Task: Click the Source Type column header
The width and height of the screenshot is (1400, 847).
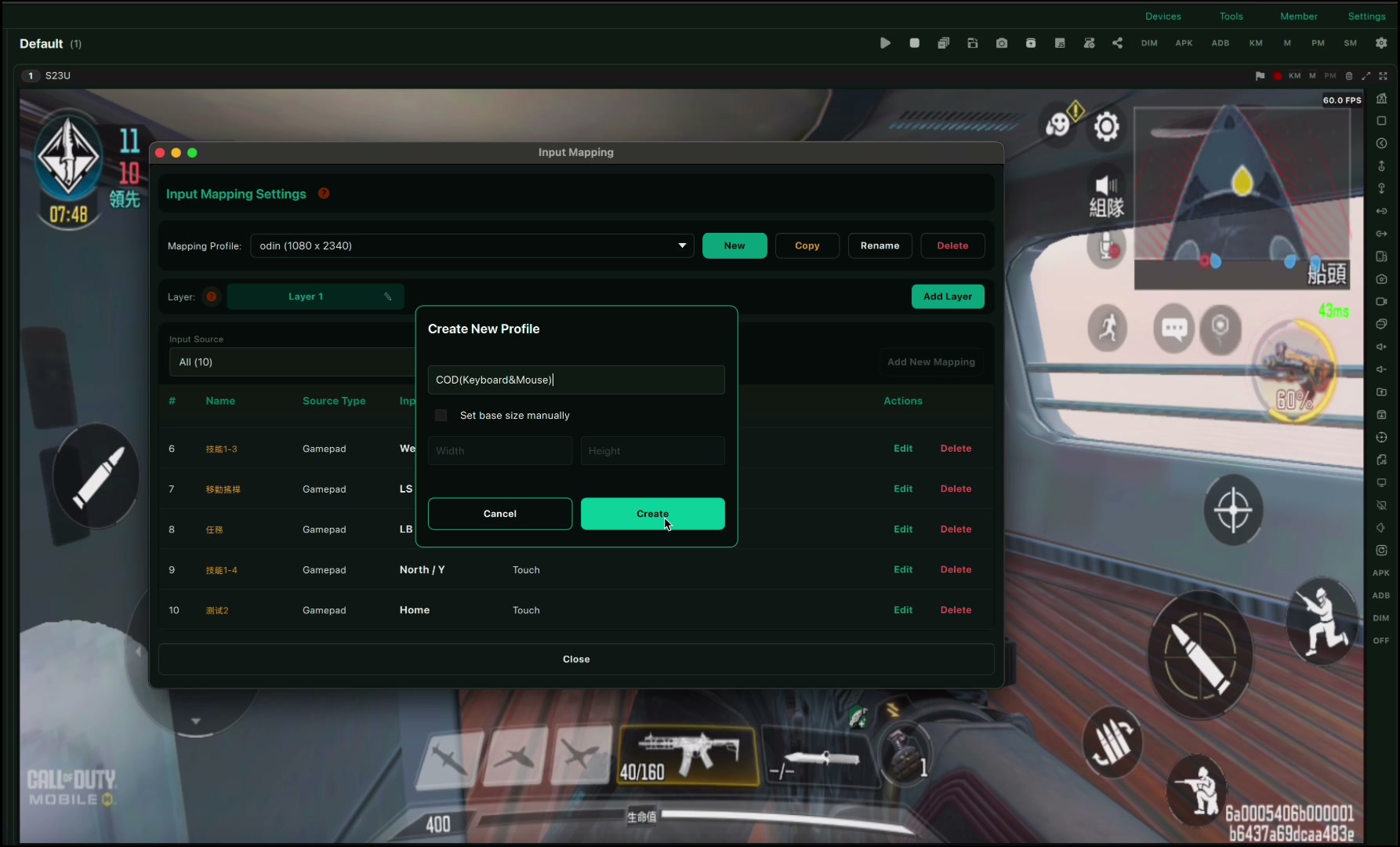Action: tap(334, 401)
